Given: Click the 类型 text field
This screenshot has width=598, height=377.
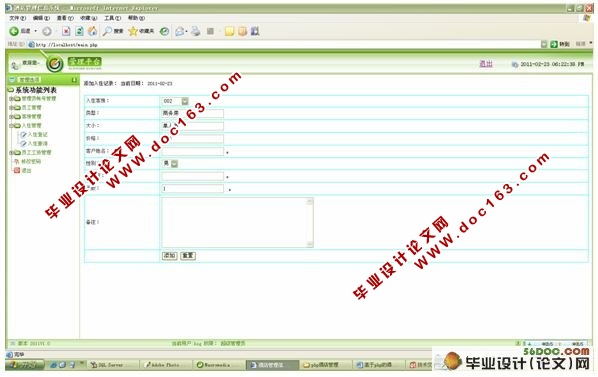Looking at the screenshot, I should click(x=193, y=113).
